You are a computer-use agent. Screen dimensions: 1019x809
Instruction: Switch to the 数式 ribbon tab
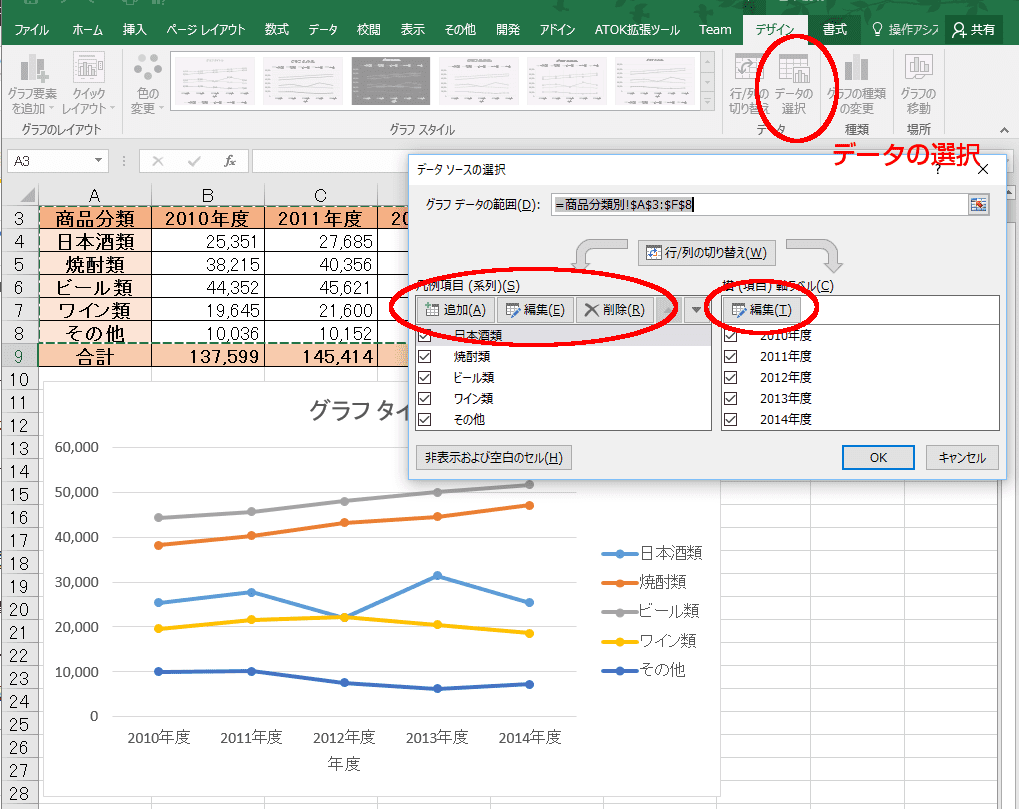click(x=277, y=29)
